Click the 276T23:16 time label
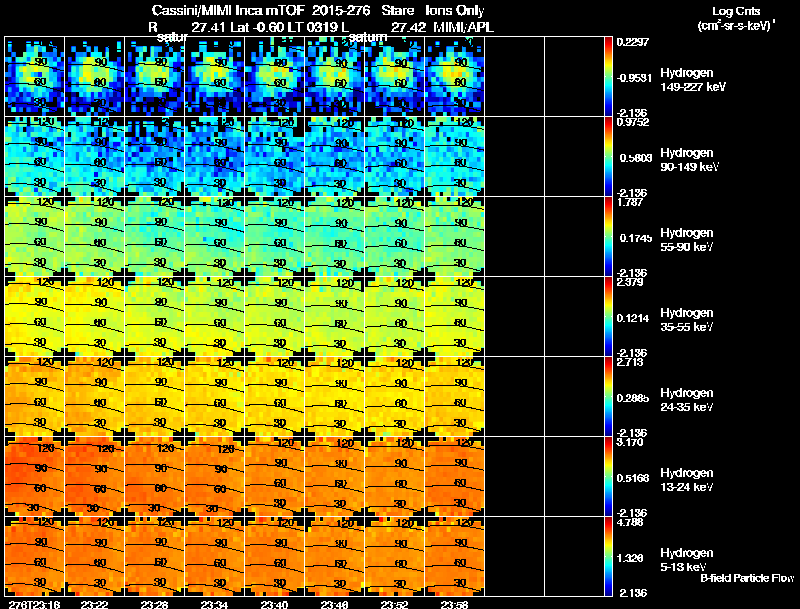 pyautogui.click(x=34, y=604)
